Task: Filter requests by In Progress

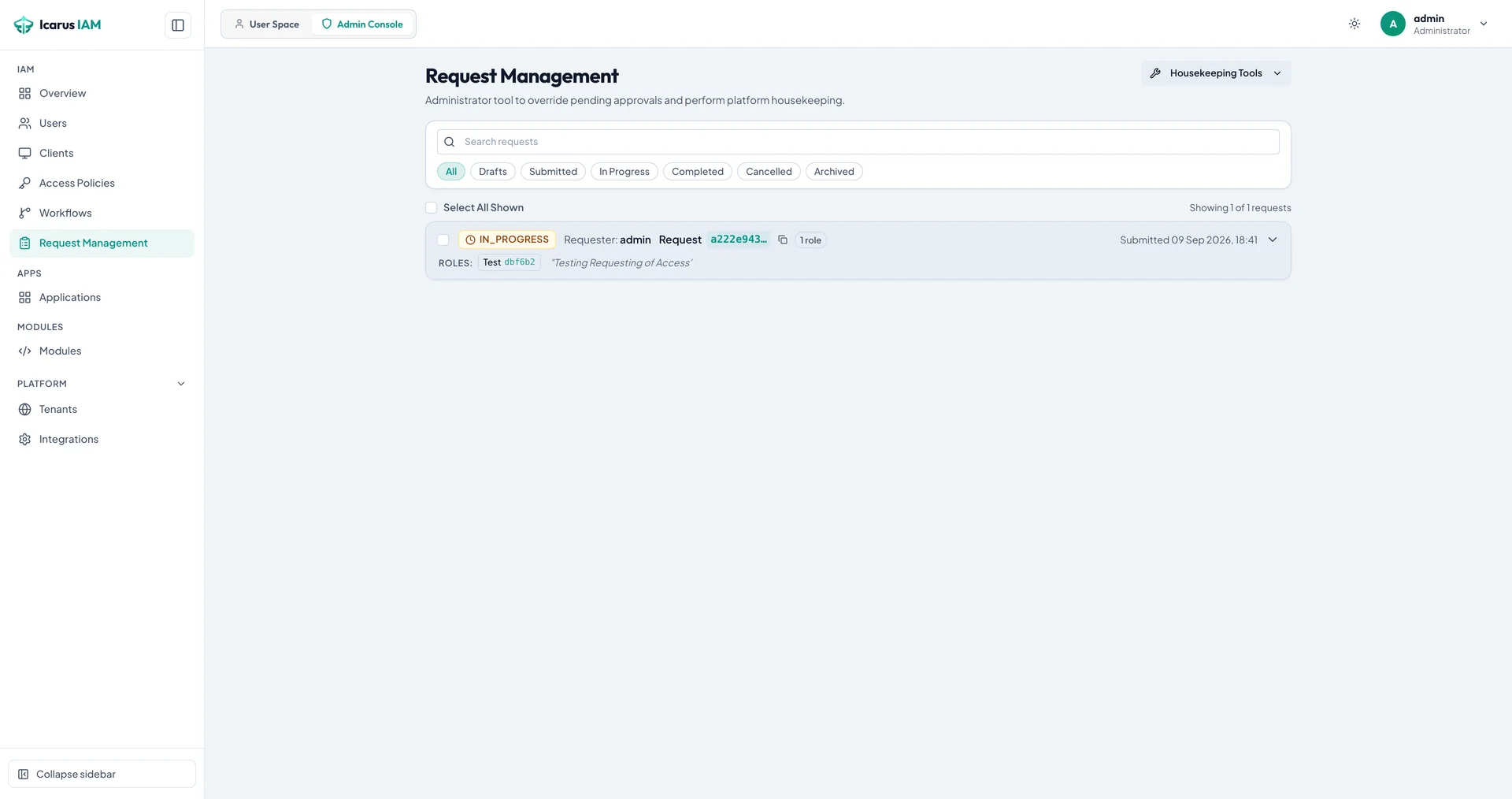Action: (x=624, y=172)
